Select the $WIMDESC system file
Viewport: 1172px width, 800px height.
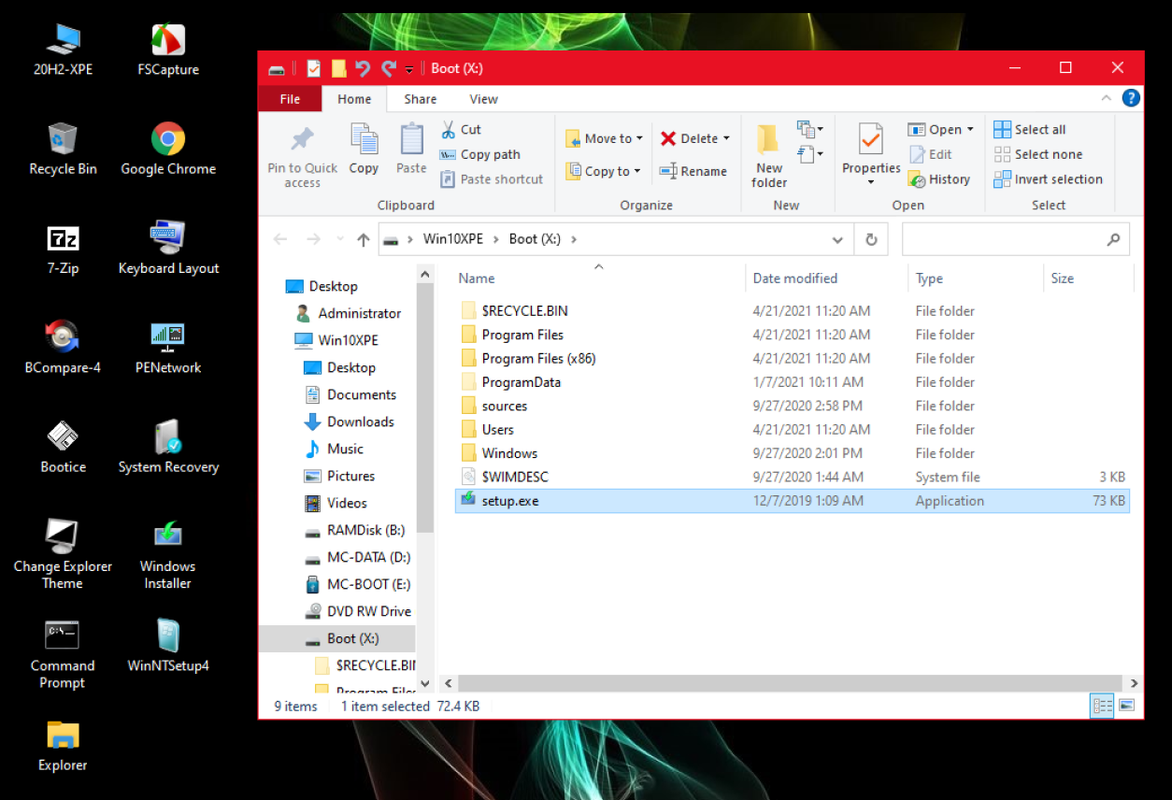792,477
